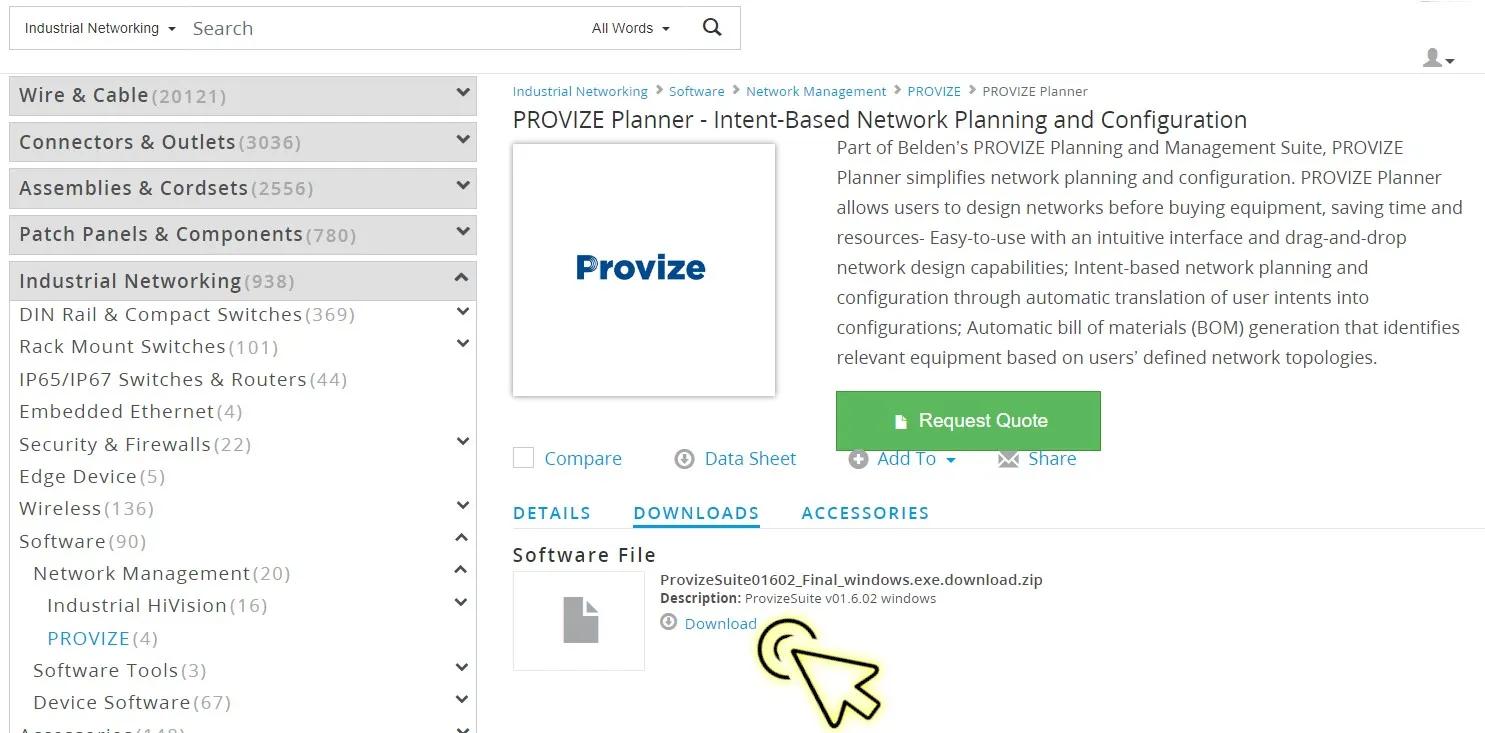Switch to the DETAILS tab
Screen dimensions: 1485x733
tap(552, 513)
